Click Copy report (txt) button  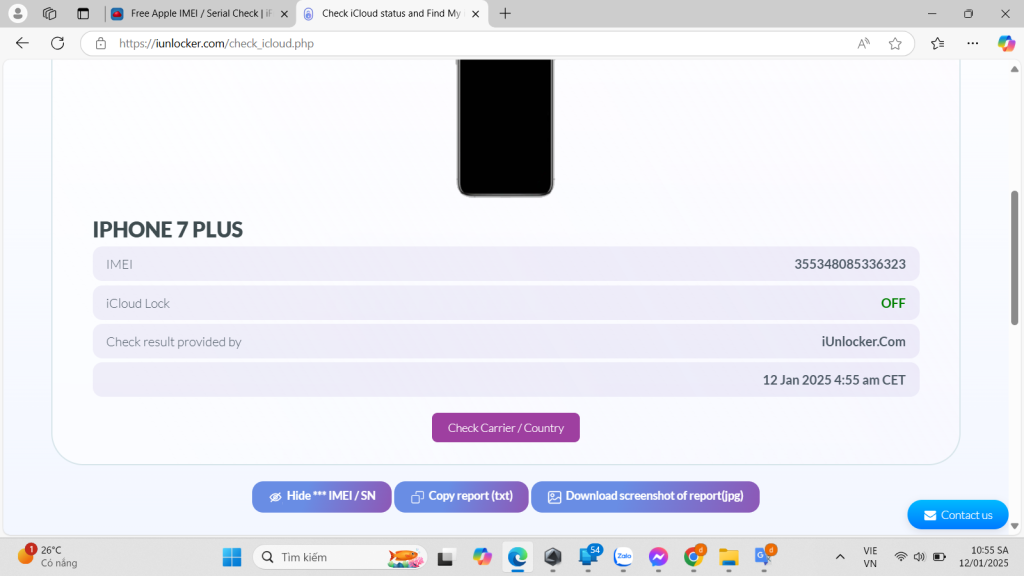pos(460,496)
